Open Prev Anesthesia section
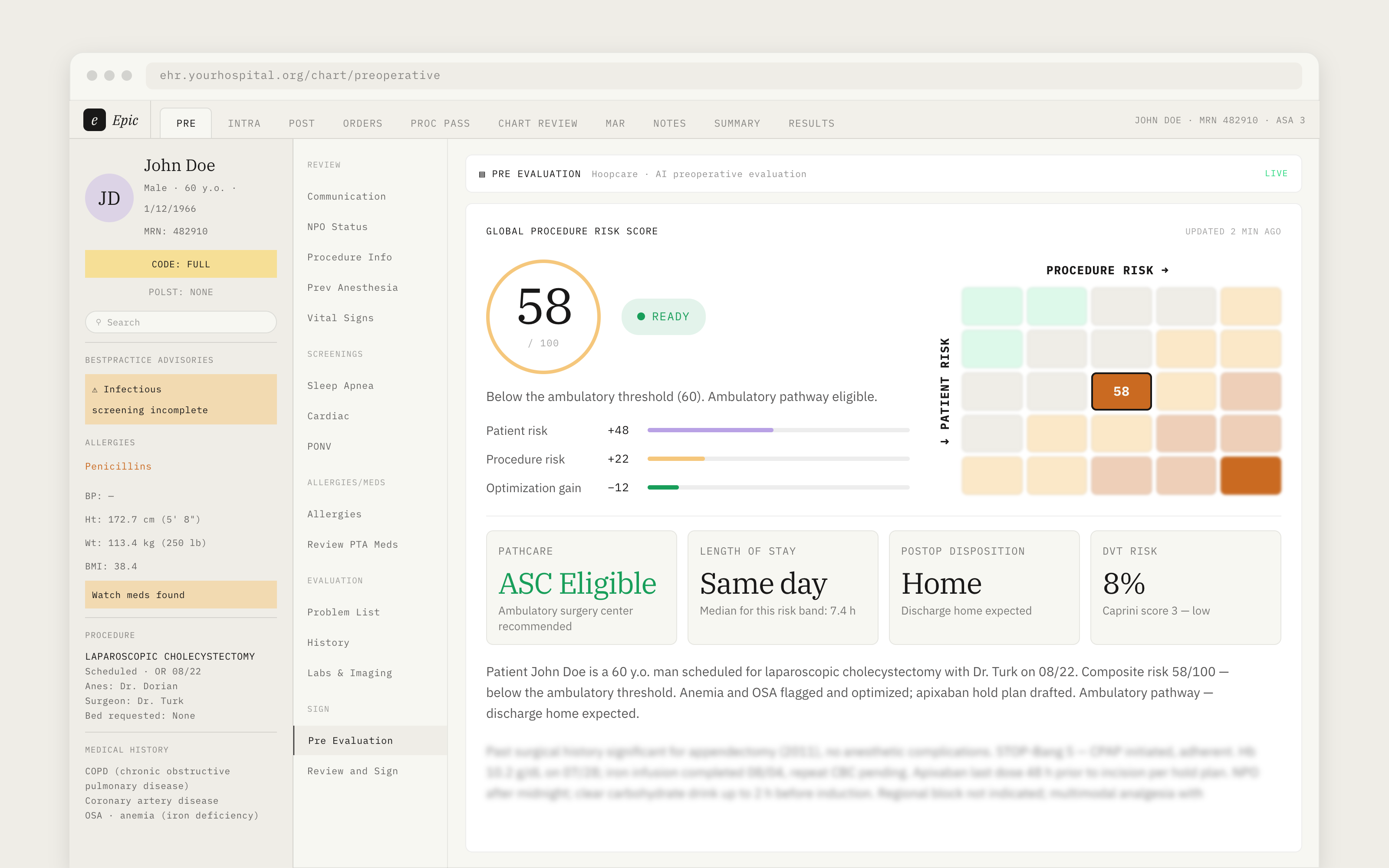This screenshot has width=1389, height=868. pos(352,288)
